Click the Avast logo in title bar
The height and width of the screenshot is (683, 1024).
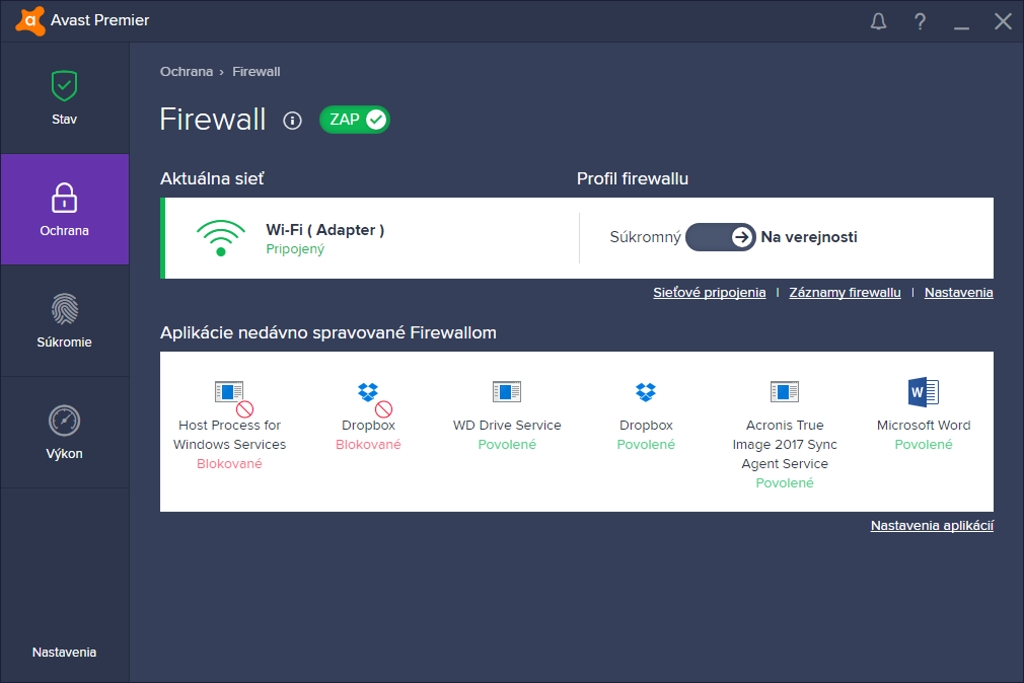point(30,20)
